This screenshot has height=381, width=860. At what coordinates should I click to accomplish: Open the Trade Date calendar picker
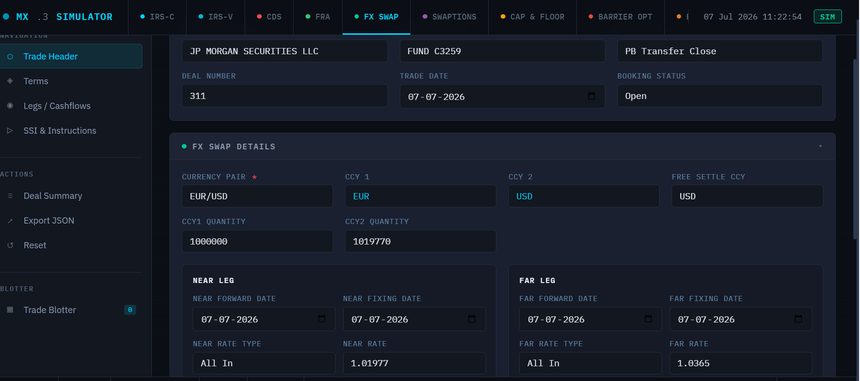pos(591,96)
